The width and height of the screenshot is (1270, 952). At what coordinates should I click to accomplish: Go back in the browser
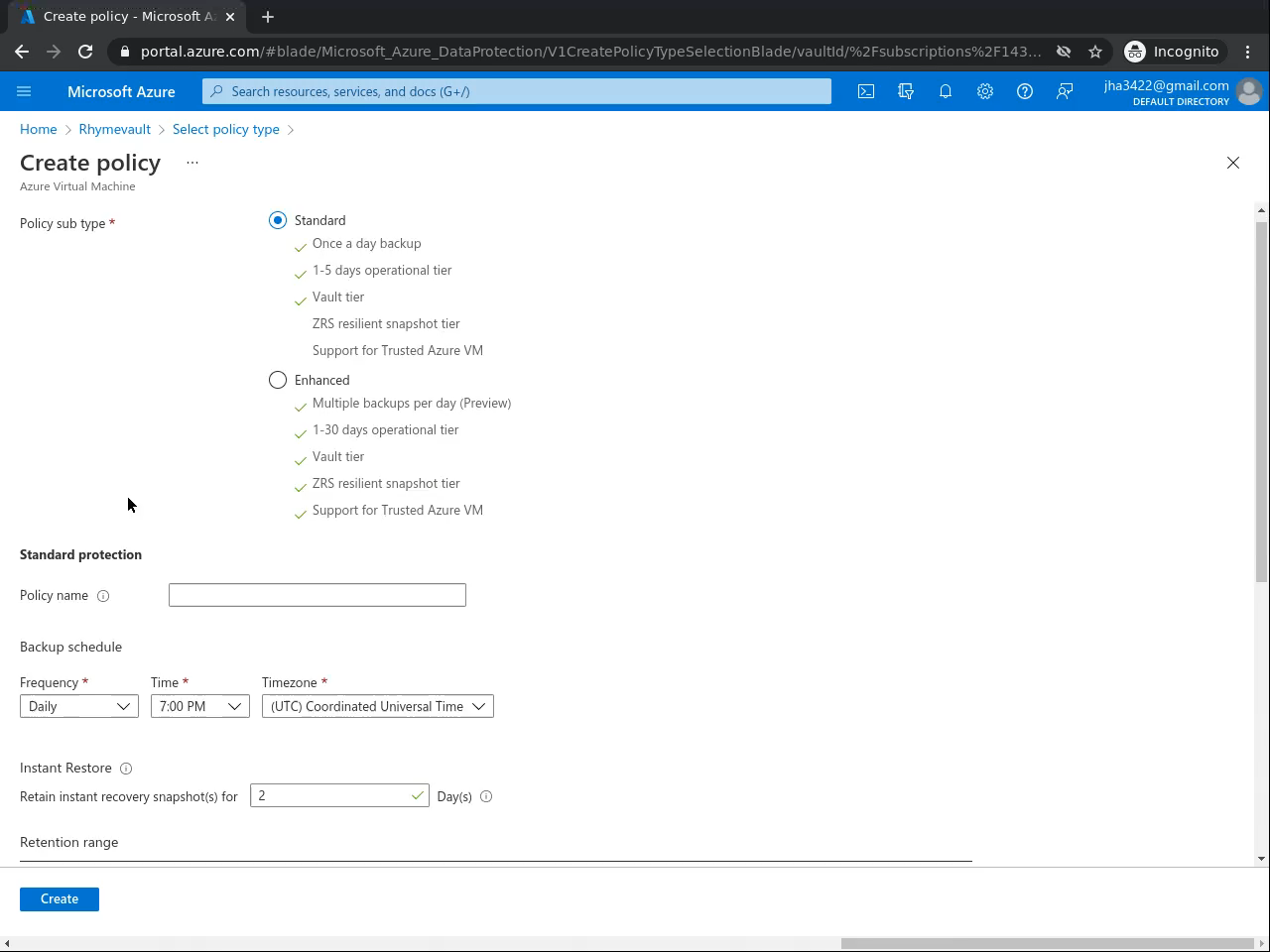tap(22, 52)
